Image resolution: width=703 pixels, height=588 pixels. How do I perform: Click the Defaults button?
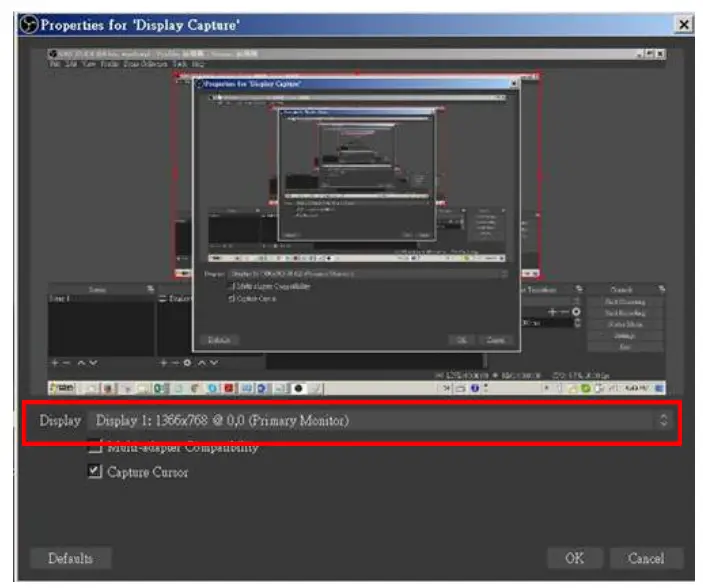coord(71,558)
